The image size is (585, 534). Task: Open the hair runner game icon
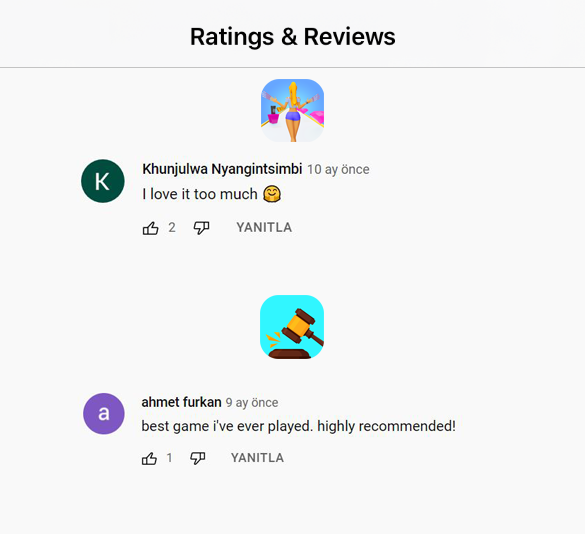[x=292, y=110]
